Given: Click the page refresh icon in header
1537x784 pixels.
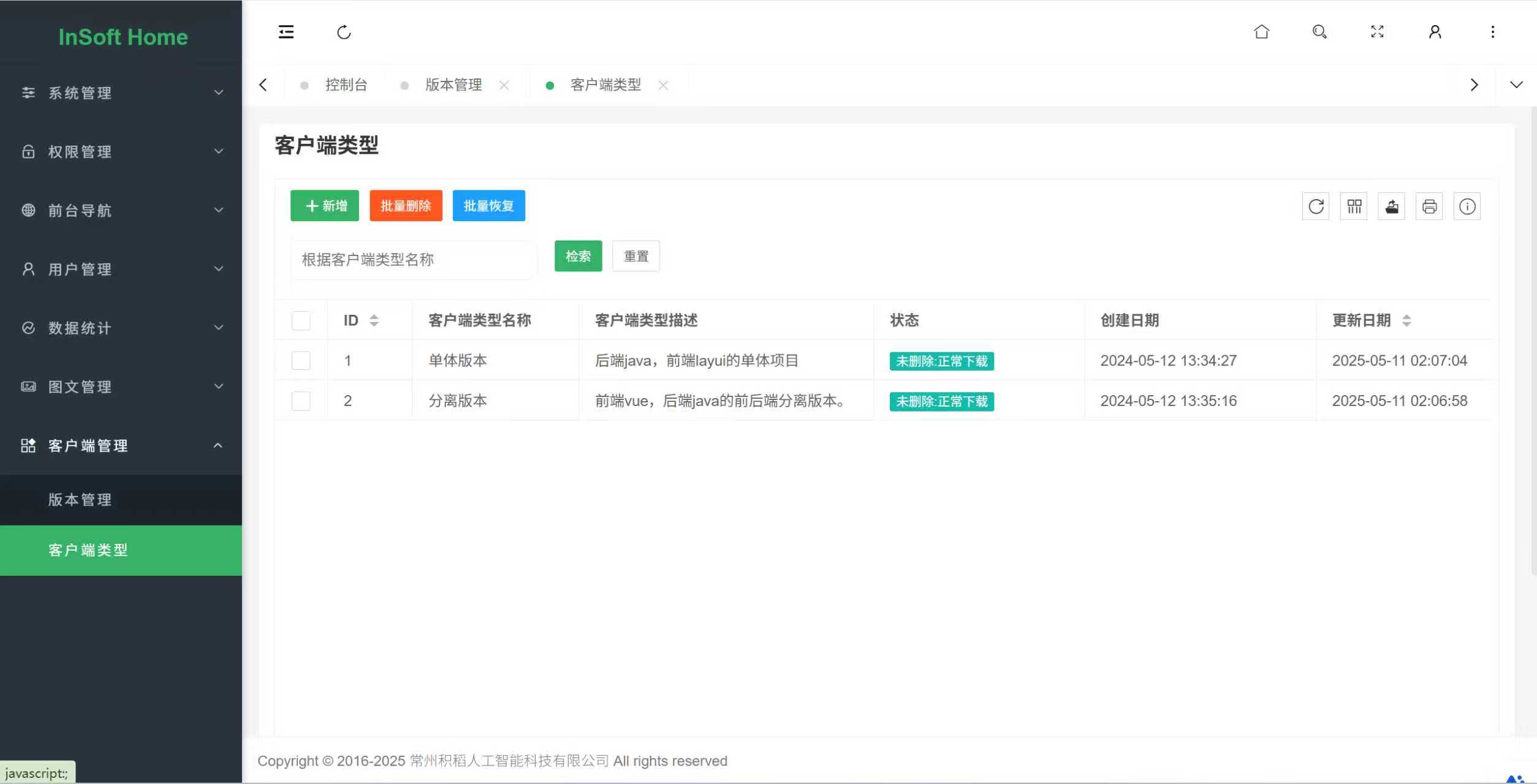Looking at the screenshot, I should coord(344,32).
